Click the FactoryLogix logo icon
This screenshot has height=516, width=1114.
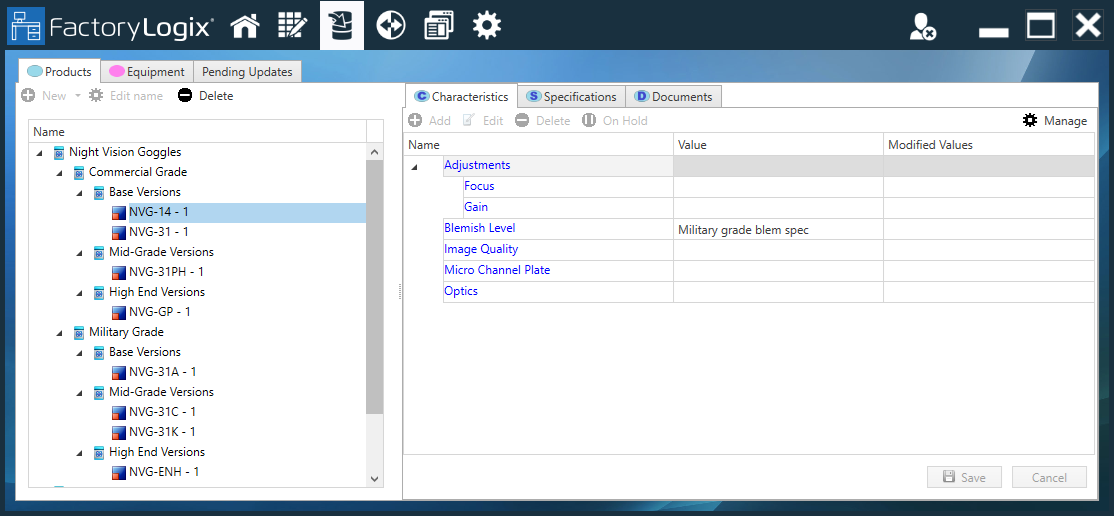pyautogui.click(x=26, y=26)
